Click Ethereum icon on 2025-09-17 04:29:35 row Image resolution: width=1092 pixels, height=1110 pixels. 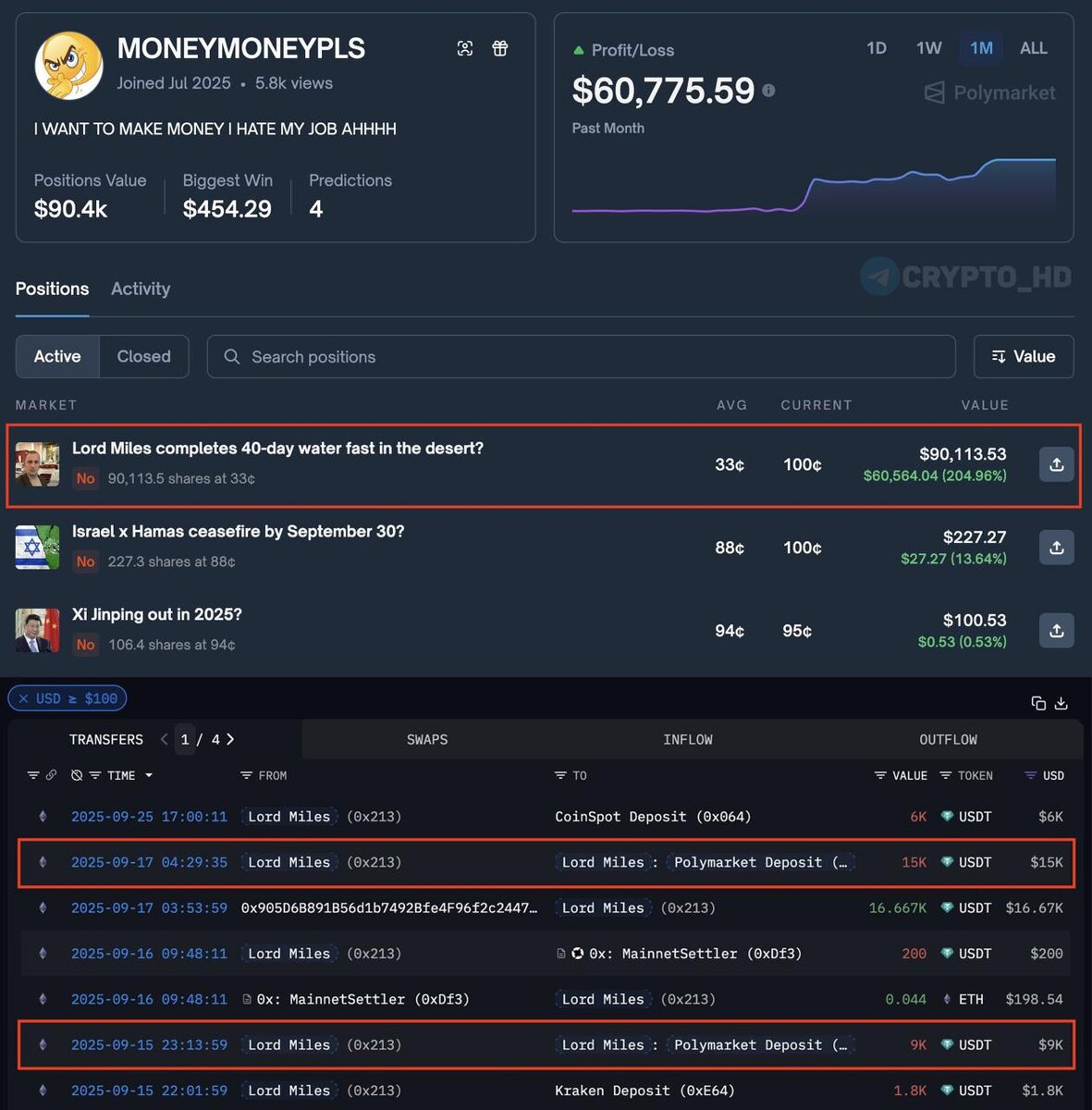tap(43, 862)
